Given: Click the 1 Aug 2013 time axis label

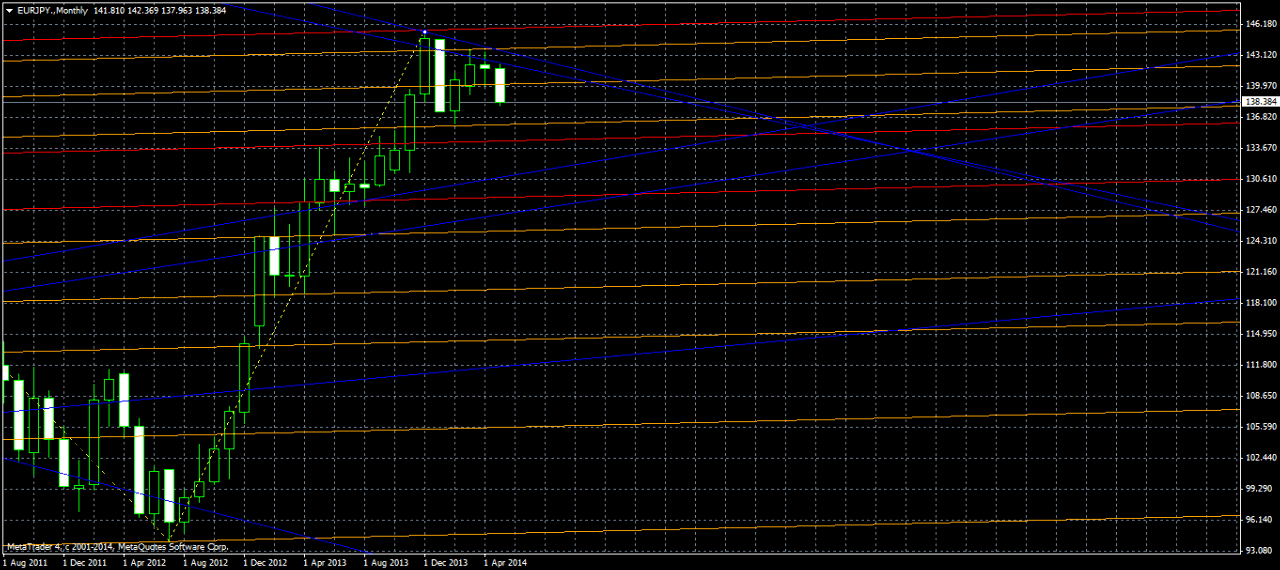Looking at the screenshot, I should (386, 563).
